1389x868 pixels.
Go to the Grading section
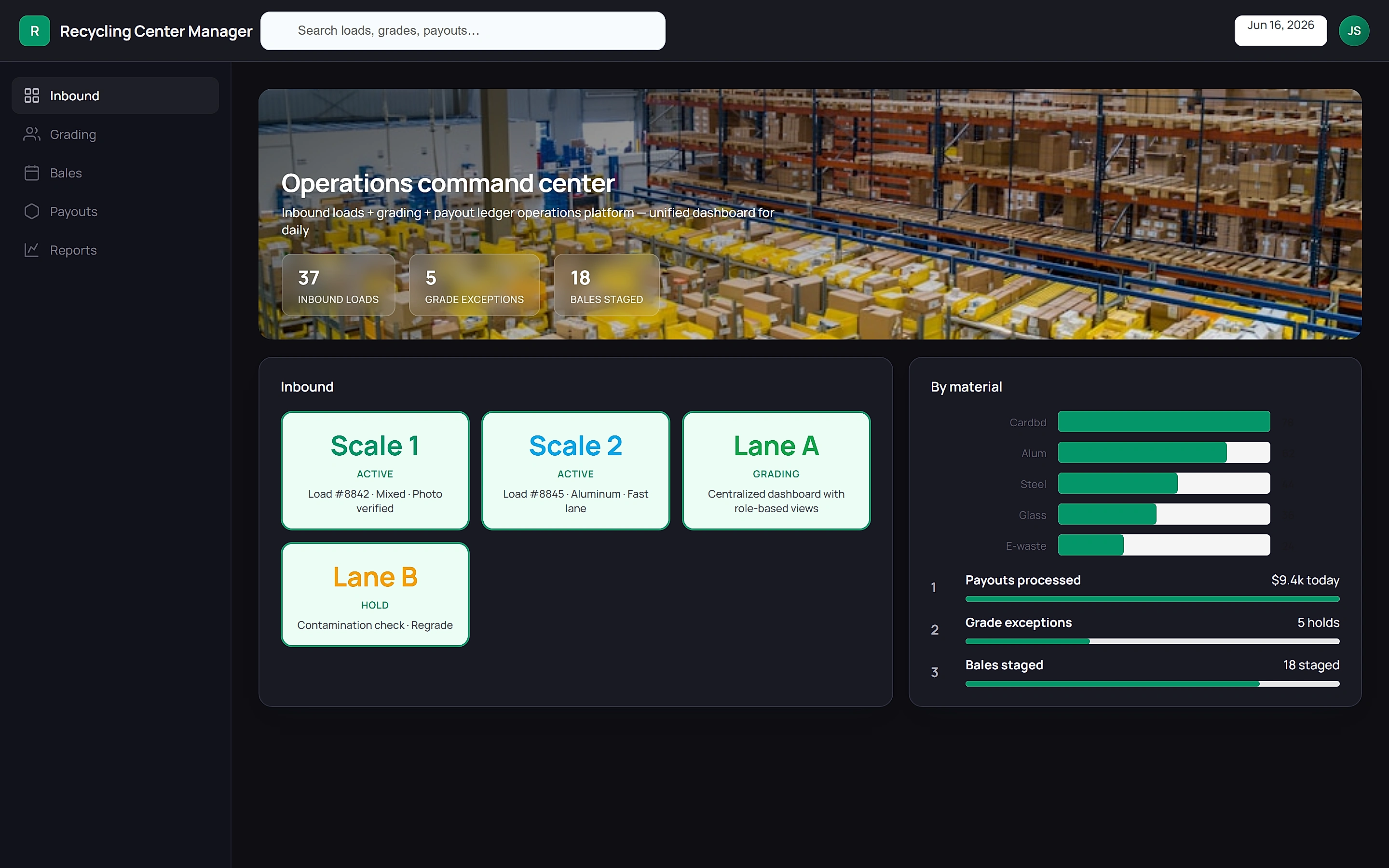(115, 134)
